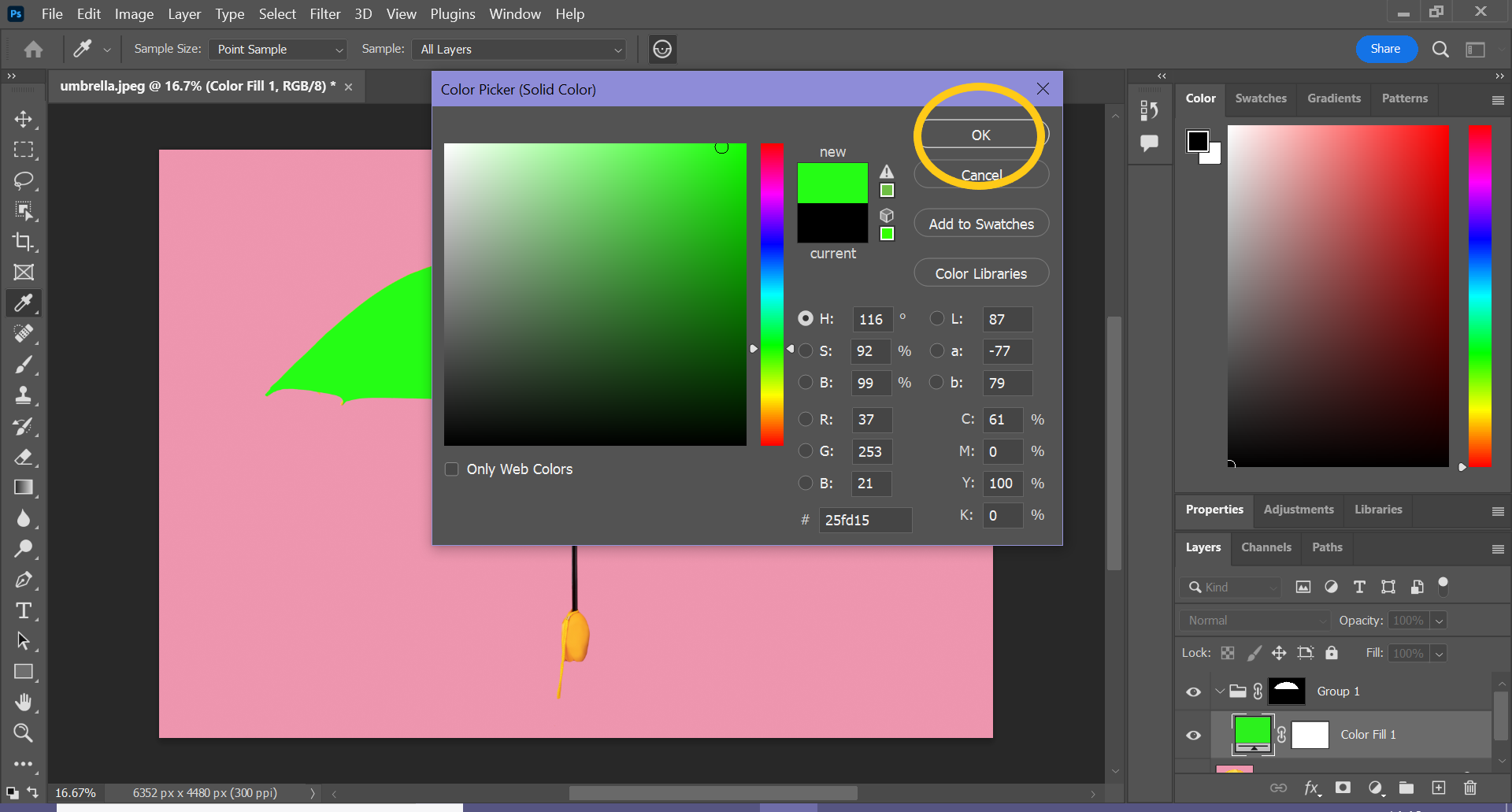Select the H hue radio button
Screen dimensions: 1512x812
click(x=806, y=318)
